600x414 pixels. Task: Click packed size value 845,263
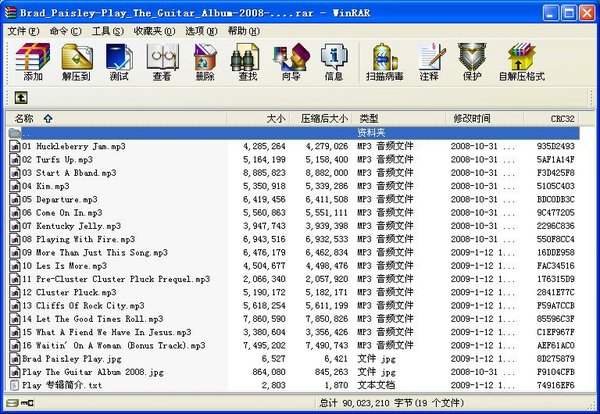(x=331, y=372)
